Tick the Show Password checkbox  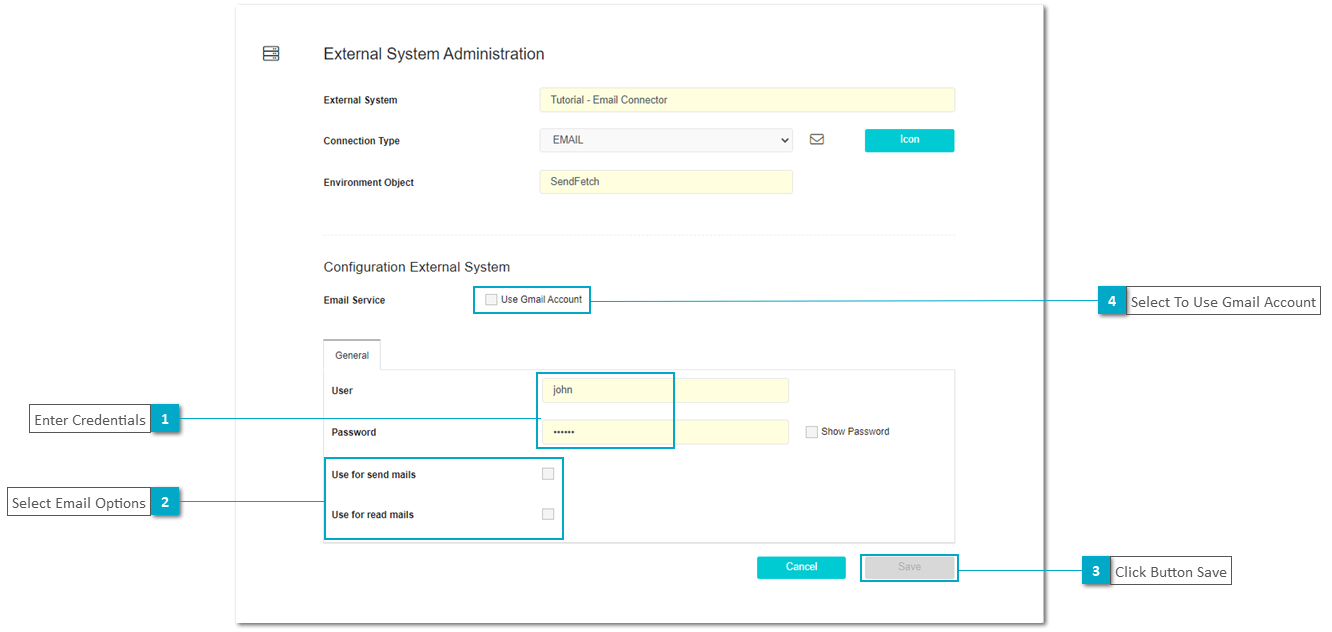[812, 432]
